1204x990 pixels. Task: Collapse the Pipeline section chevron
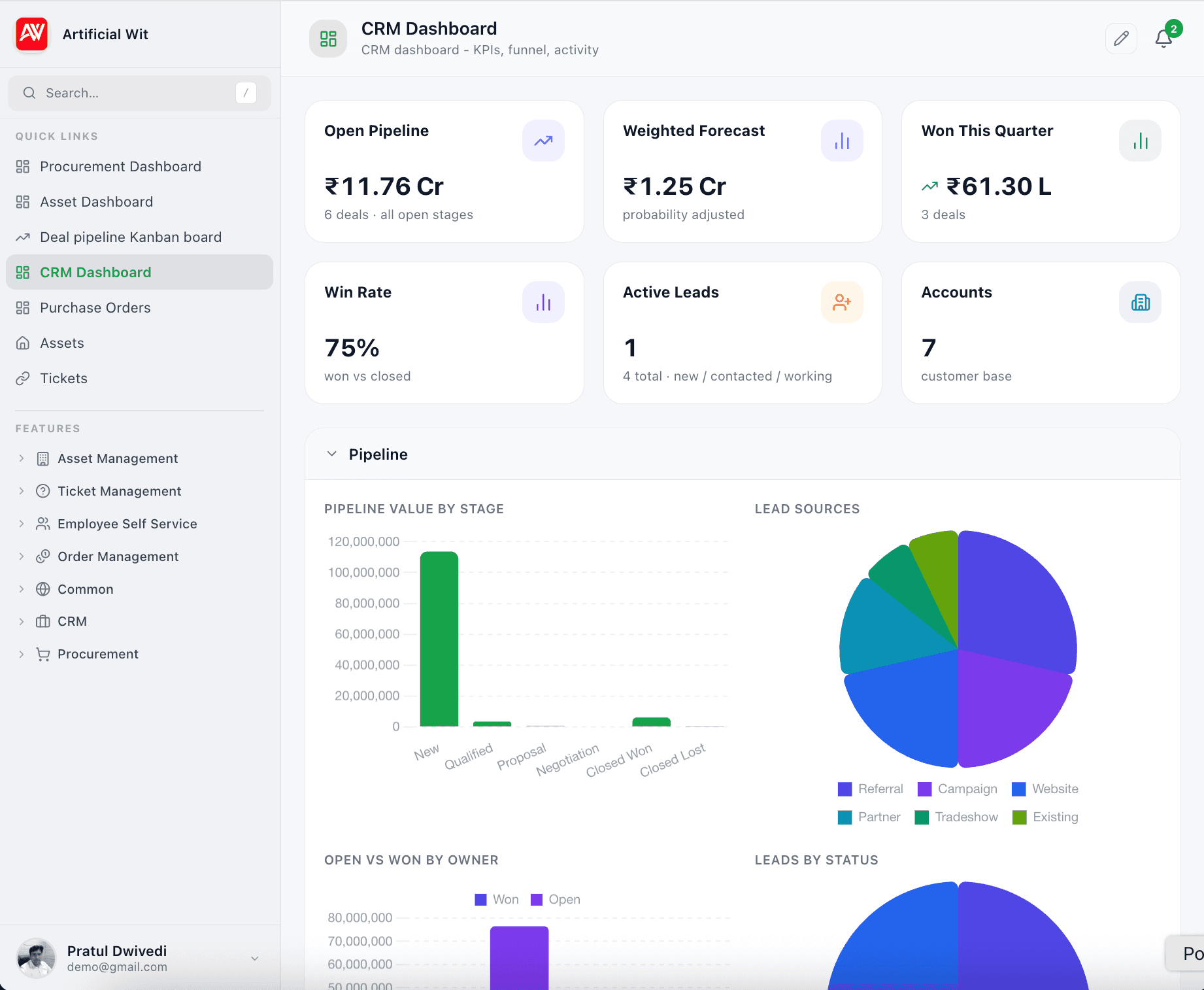click(x=332, y=454)
